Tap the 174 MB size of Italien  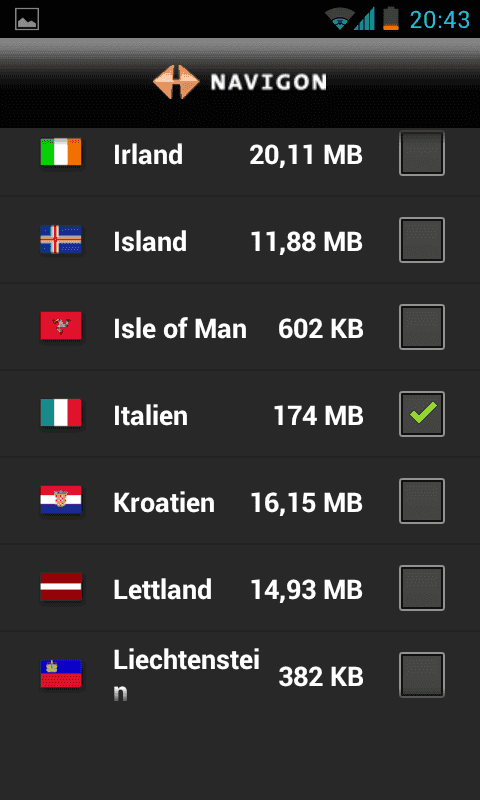point(318,416)
